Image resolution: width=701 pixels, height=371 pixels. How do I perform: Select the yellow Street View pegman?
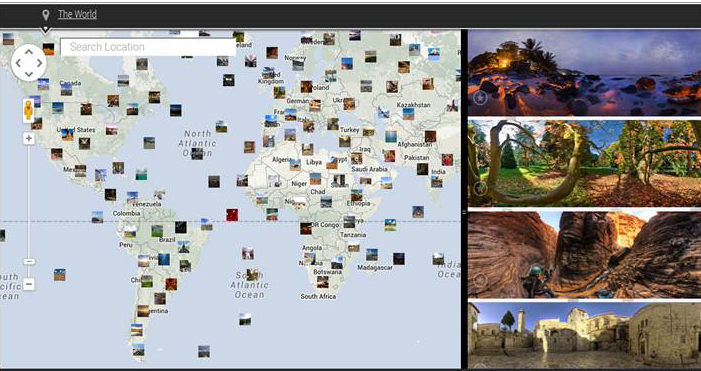(29, 111)
